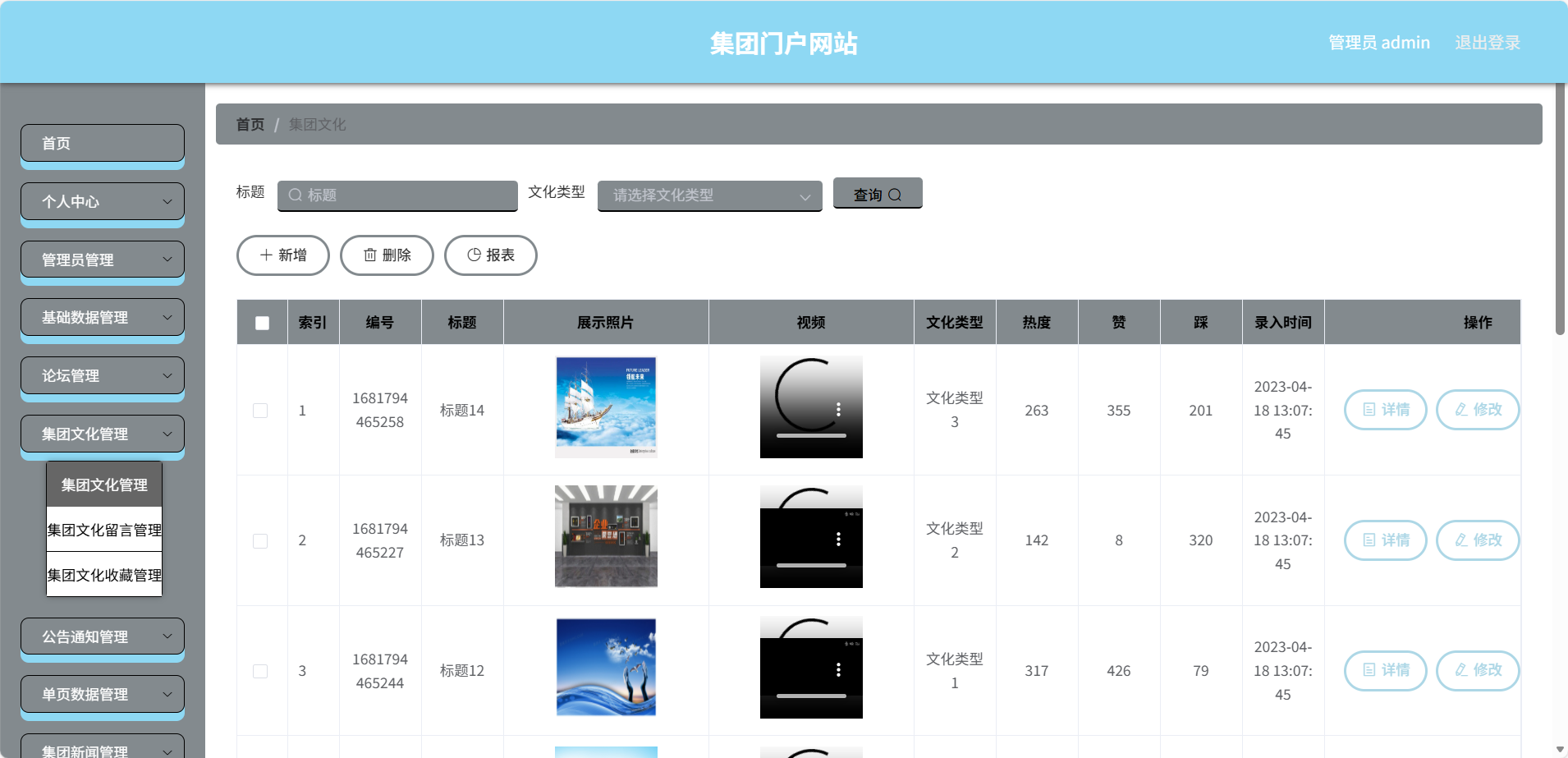1568x758 pixels.
Task: Click the video progress bar for 标题13
Action: click(x=811, y=565)
